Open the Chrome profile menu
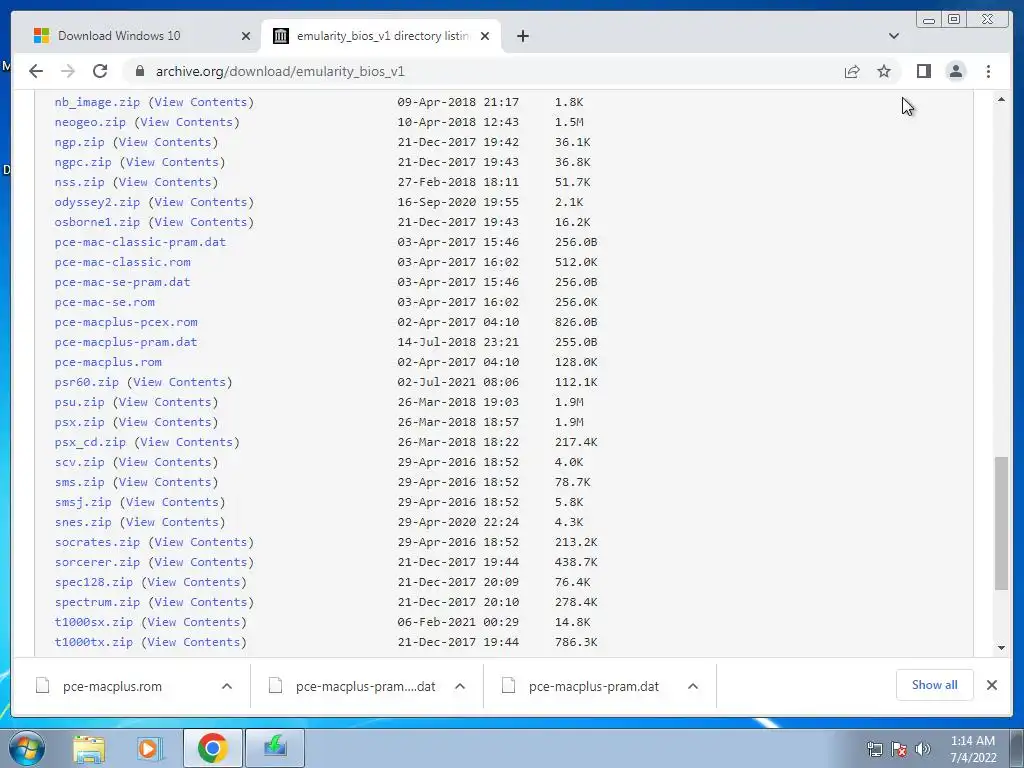The width and height of the screenshot is (1024, 768). click(955, 71)
